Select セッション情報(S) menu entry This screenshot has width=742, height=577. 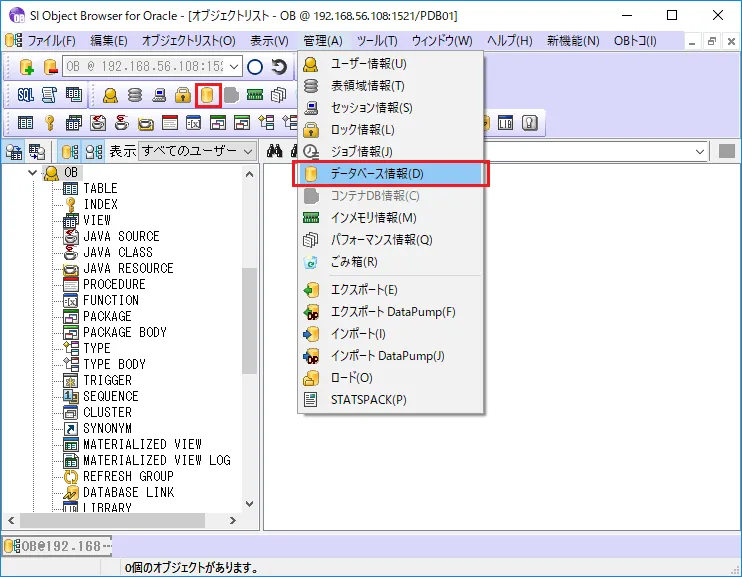click(391, 107)
